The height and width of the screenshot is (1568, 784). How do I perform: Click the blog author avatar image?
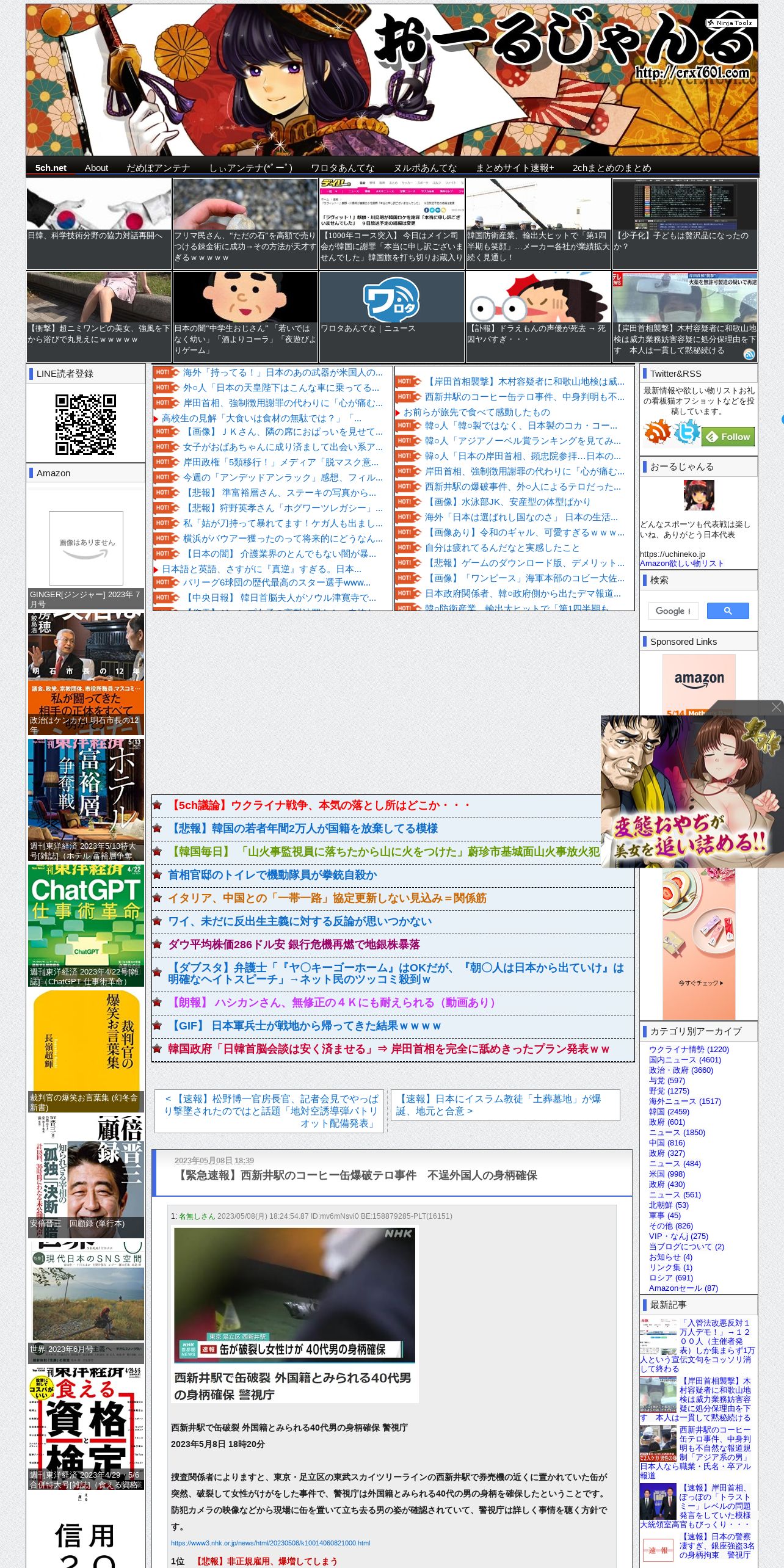pyautogui.click(x=699, y=495)
